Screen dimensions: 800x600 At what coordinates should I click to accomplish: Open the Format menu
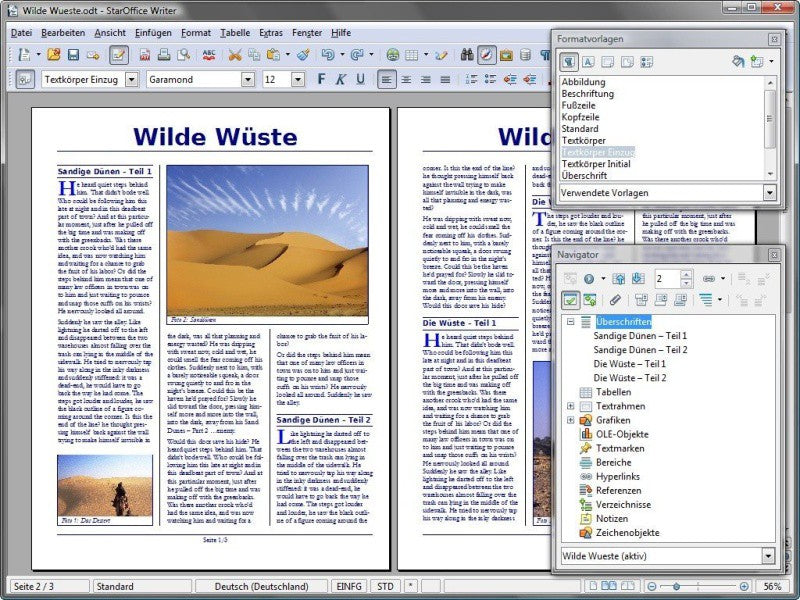point(195,33)
